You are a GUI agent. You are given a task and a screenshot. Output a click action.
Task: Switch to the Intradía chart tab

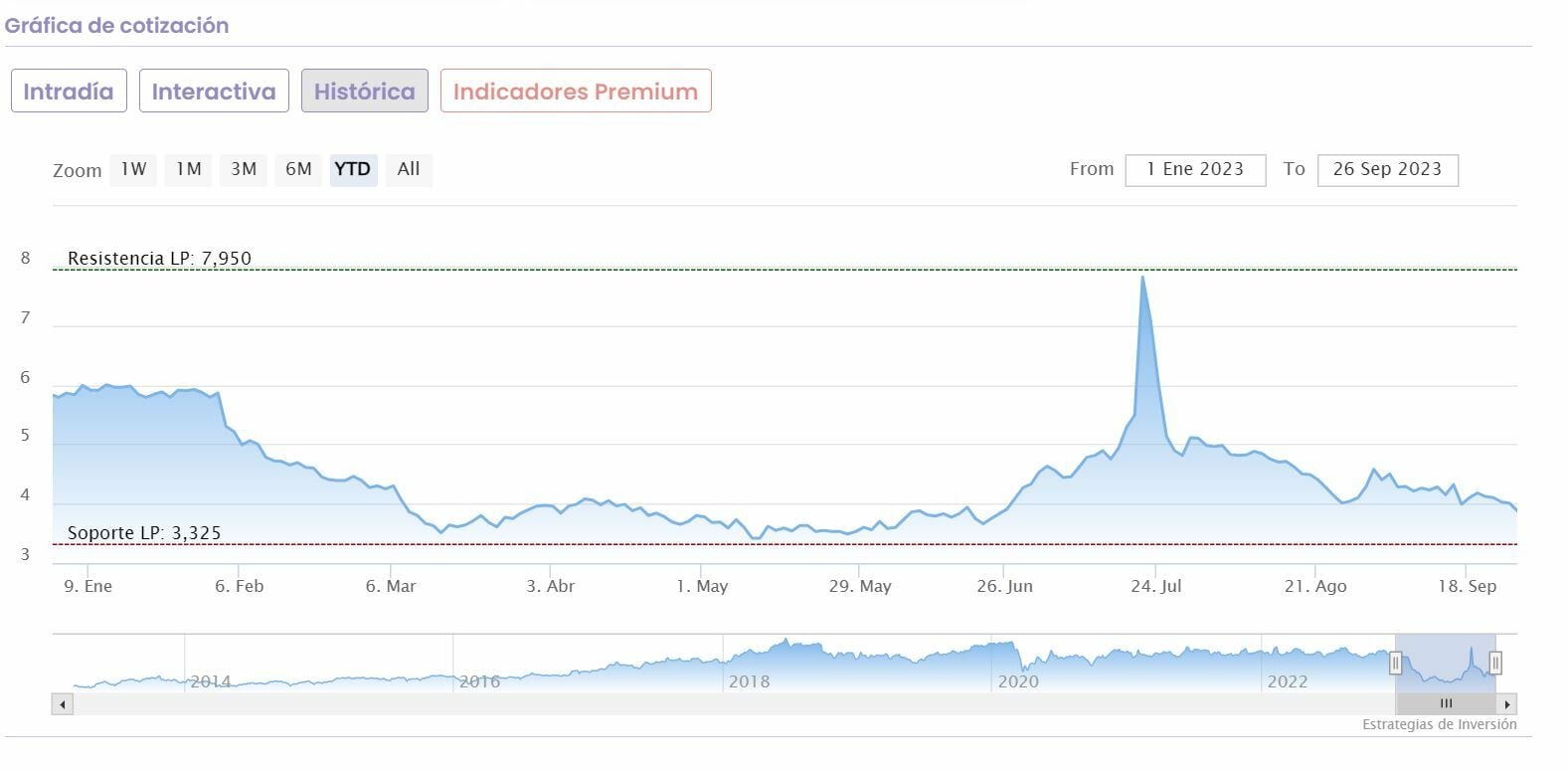point(69,91)
